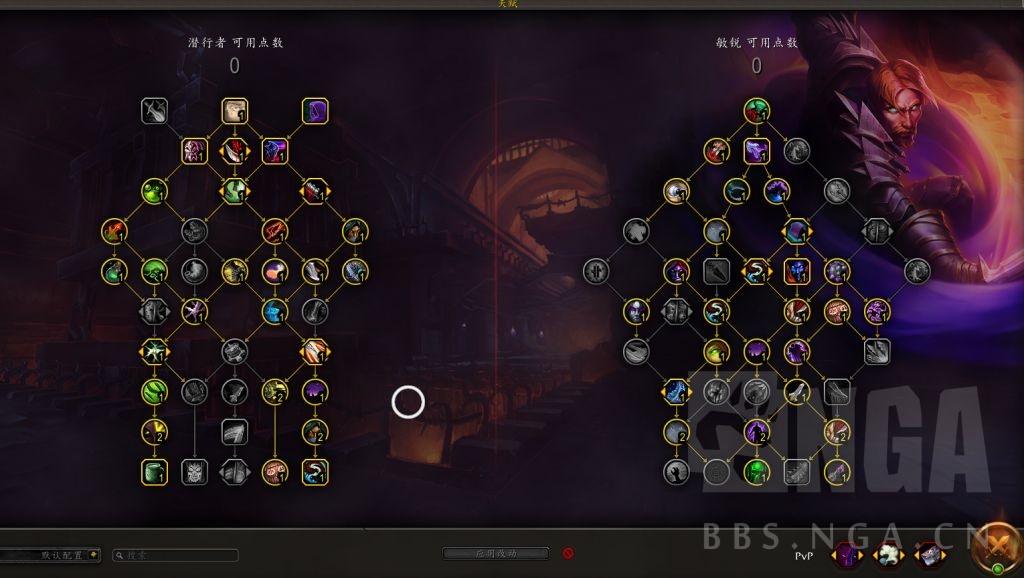Open the orange claw choice node in the Rogue tree
1024x578 pixels.
coord(315,352)
